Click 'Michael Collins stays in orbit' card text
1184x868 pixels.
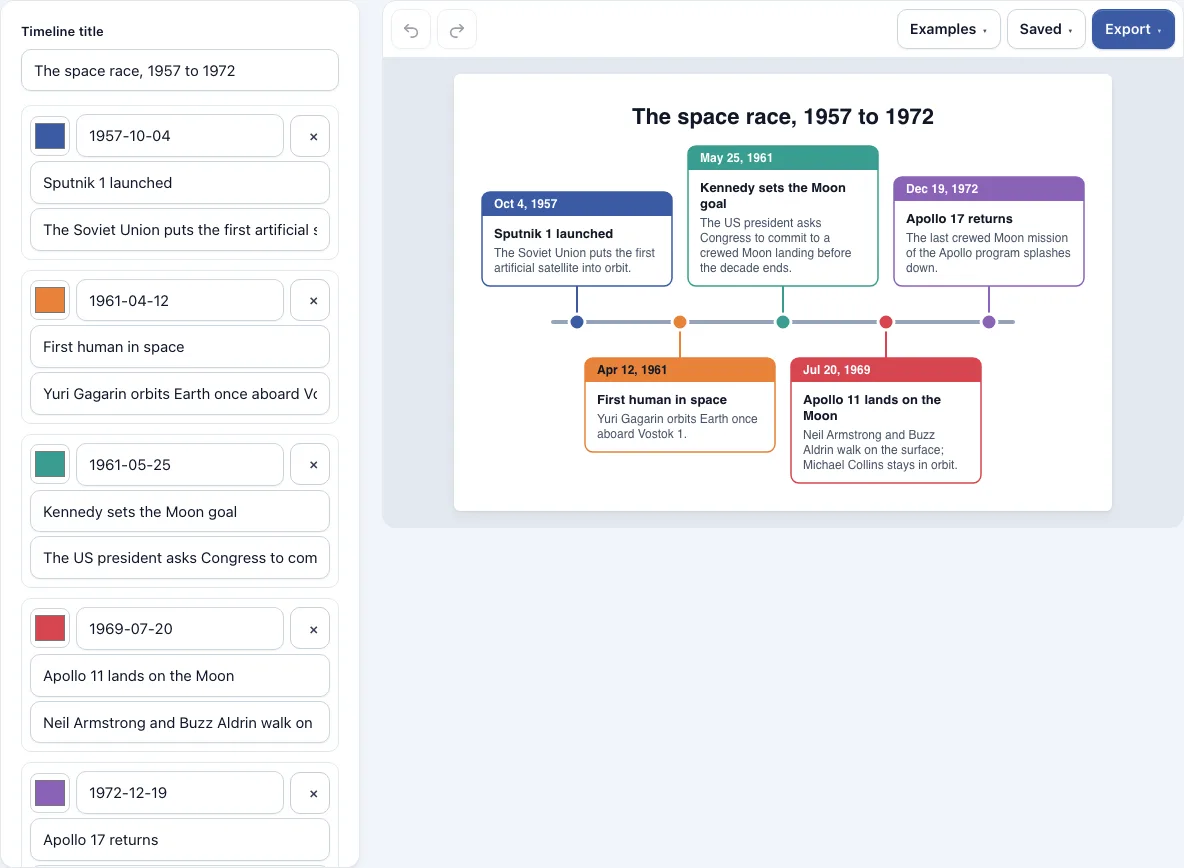tap(880, 465)
